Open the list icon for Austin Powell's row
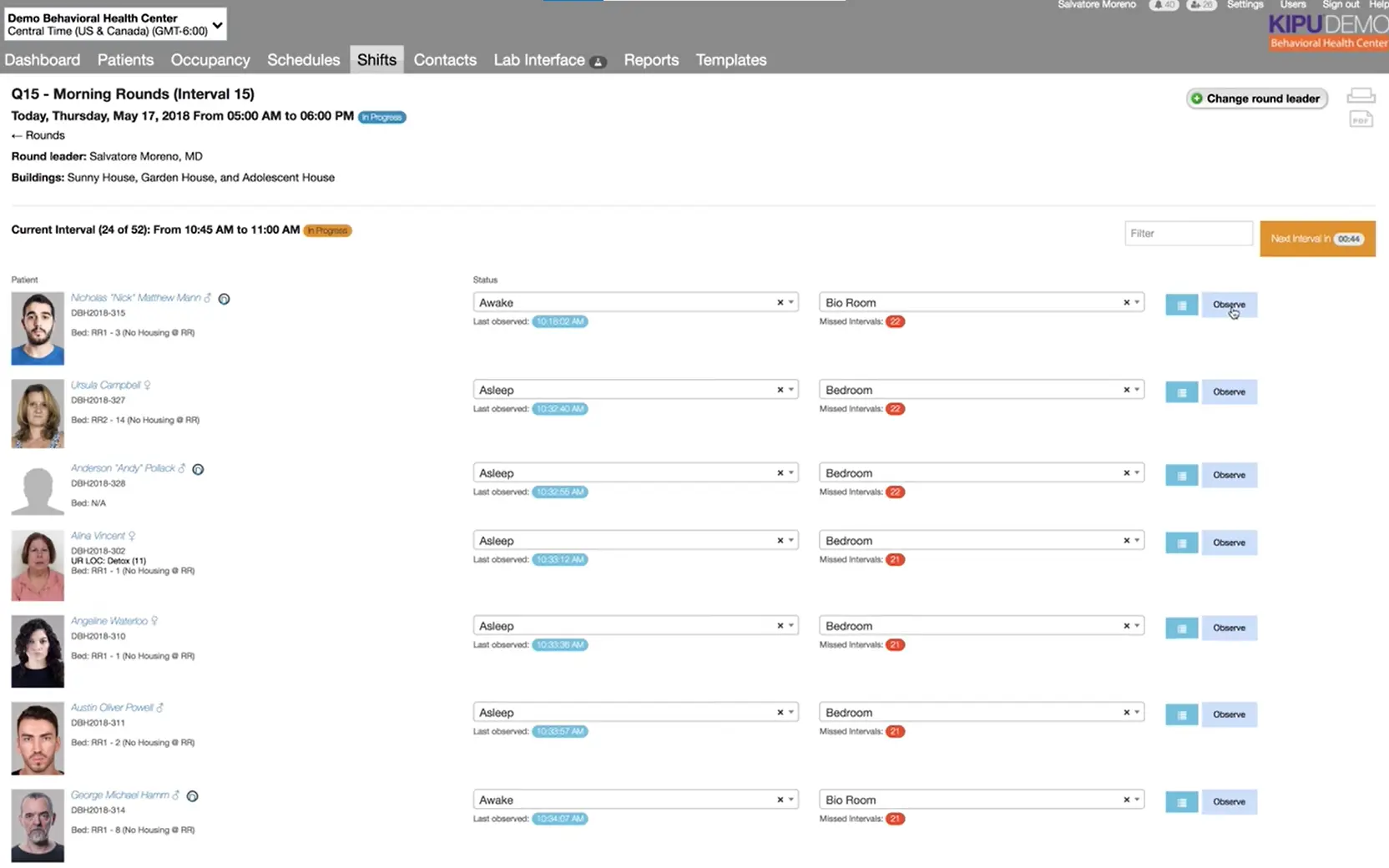The width and height of the screenshot is (1389, 868). 1181,714
